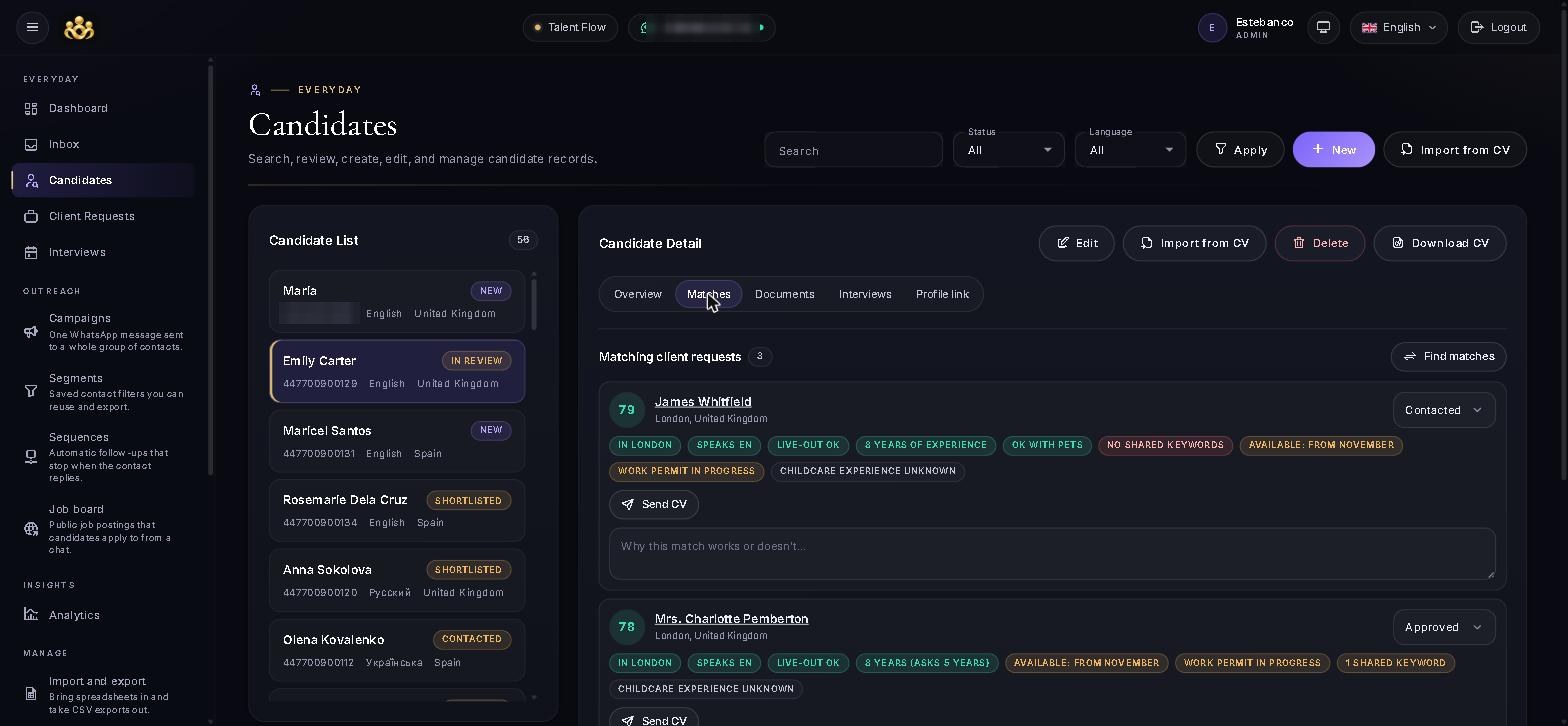Switch to the Profile link tab
This screenshot has width=1568, height=726.
(942, 294)
